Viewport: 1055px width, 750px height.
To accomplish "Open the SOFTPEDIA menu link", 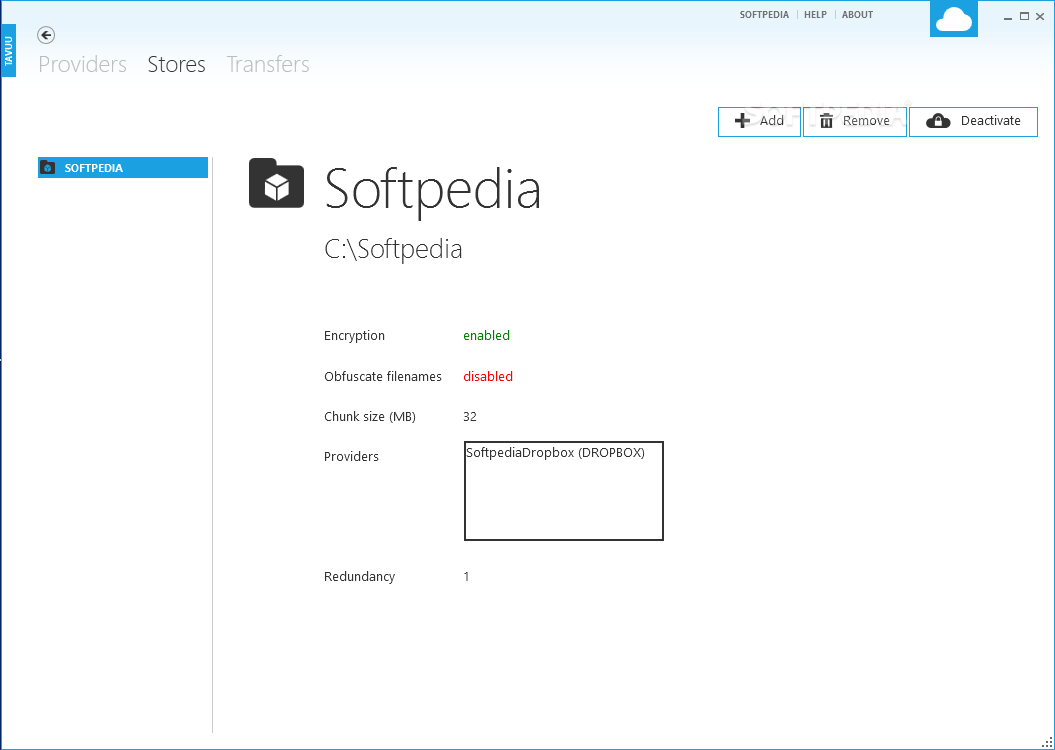I will coord(764,15).
